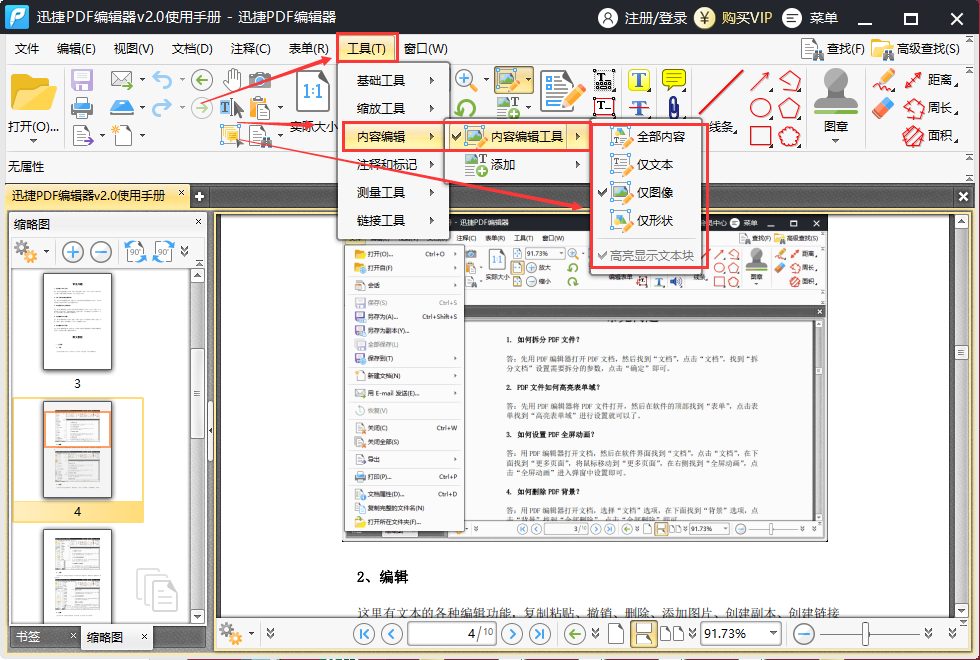The image size is (980, 660).
Task: Click the Advanced Search(S) button
Action: tap(916, 49)
